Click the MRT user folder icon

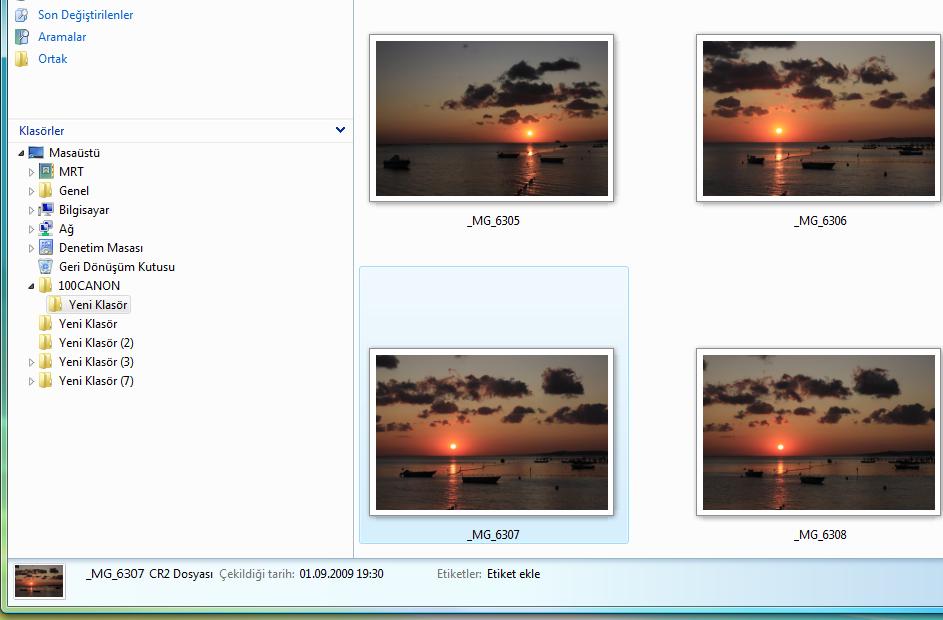(46, 171)
